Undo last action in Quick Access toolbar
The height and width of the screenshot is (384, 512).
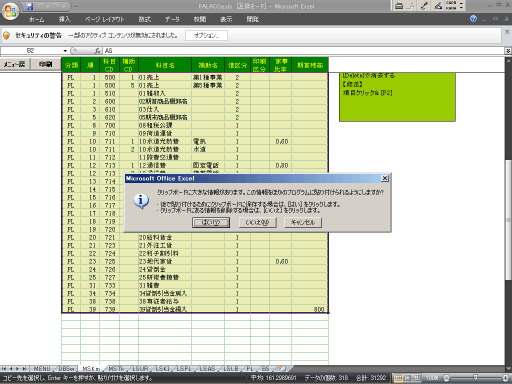point(41,6)
